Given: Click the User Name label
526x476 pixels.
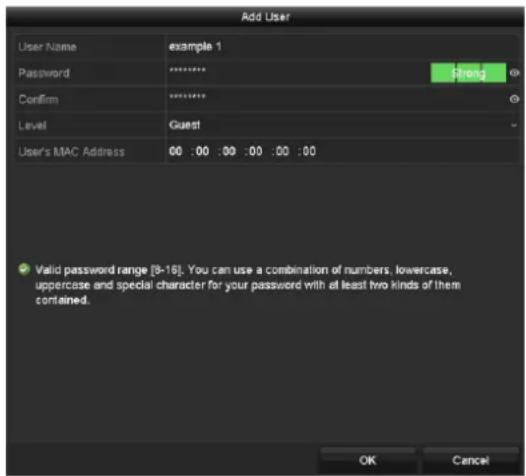Looking at the screenshot, I should pos(47,47).
